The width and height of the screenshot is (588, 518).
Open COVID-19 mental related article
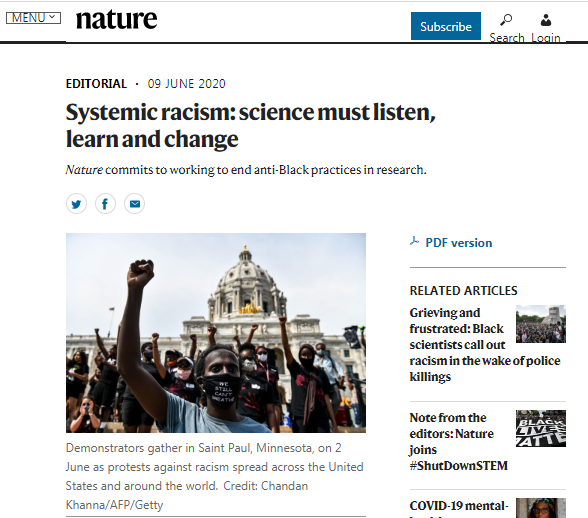[x=459, y=507]
